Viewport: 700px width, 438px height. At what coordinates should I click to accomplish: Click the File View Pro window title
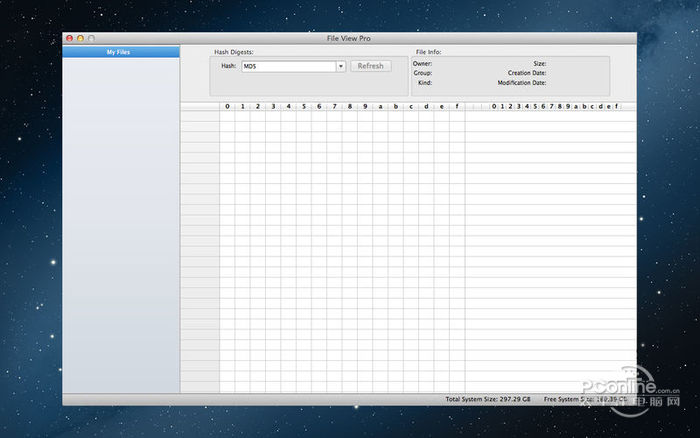click(349, 38)
